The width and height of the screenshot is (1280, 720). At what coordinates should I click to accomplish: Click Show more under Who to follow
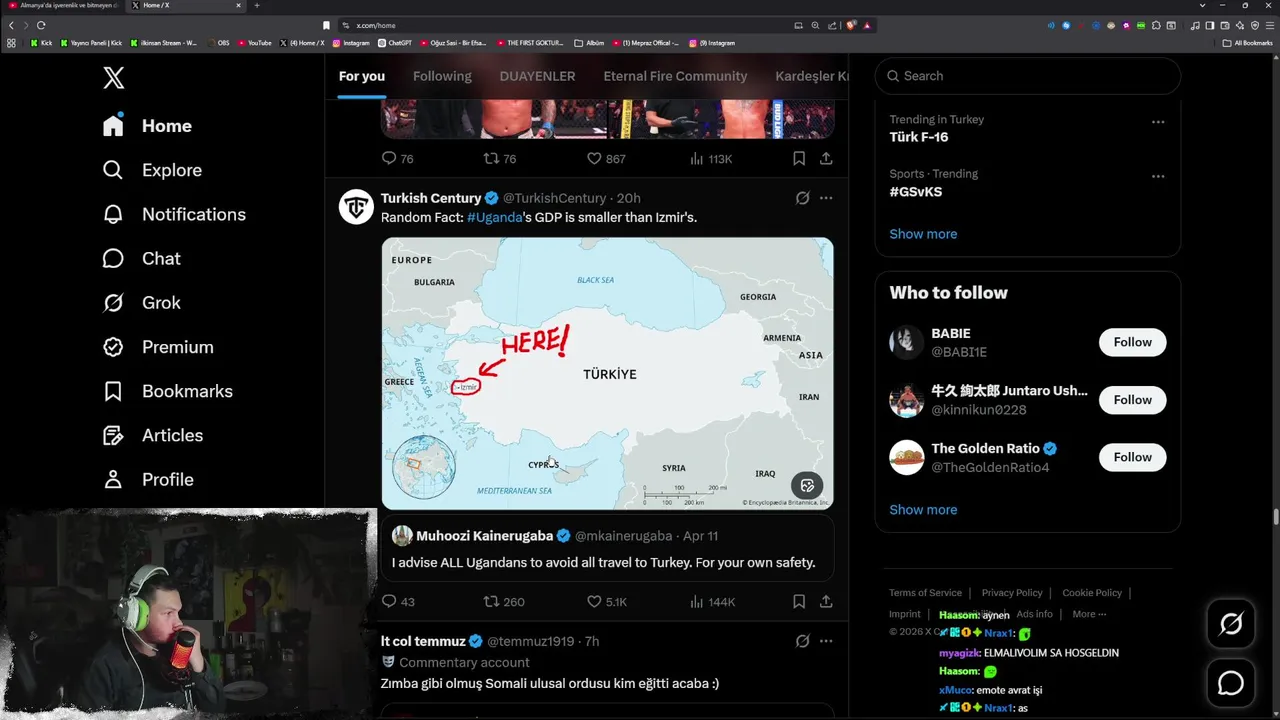click(923, 510)
